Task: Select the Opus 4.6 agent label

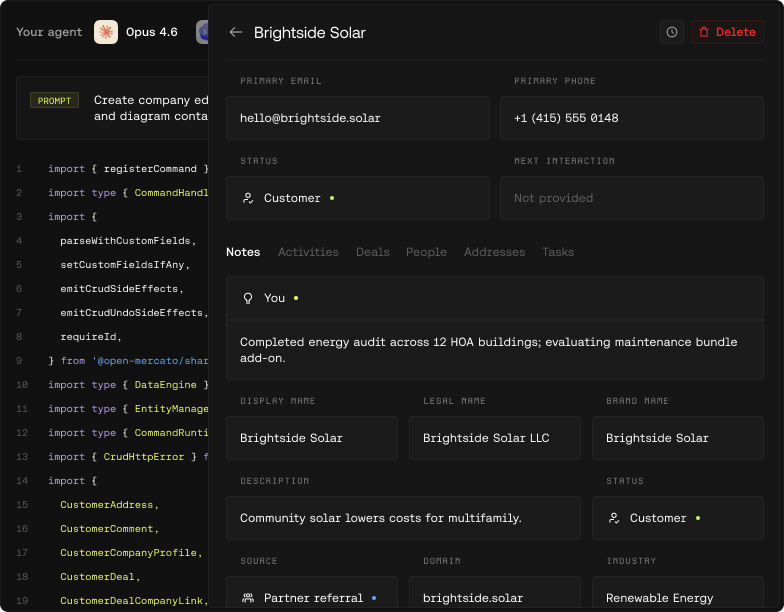Action: click(152, 32)
